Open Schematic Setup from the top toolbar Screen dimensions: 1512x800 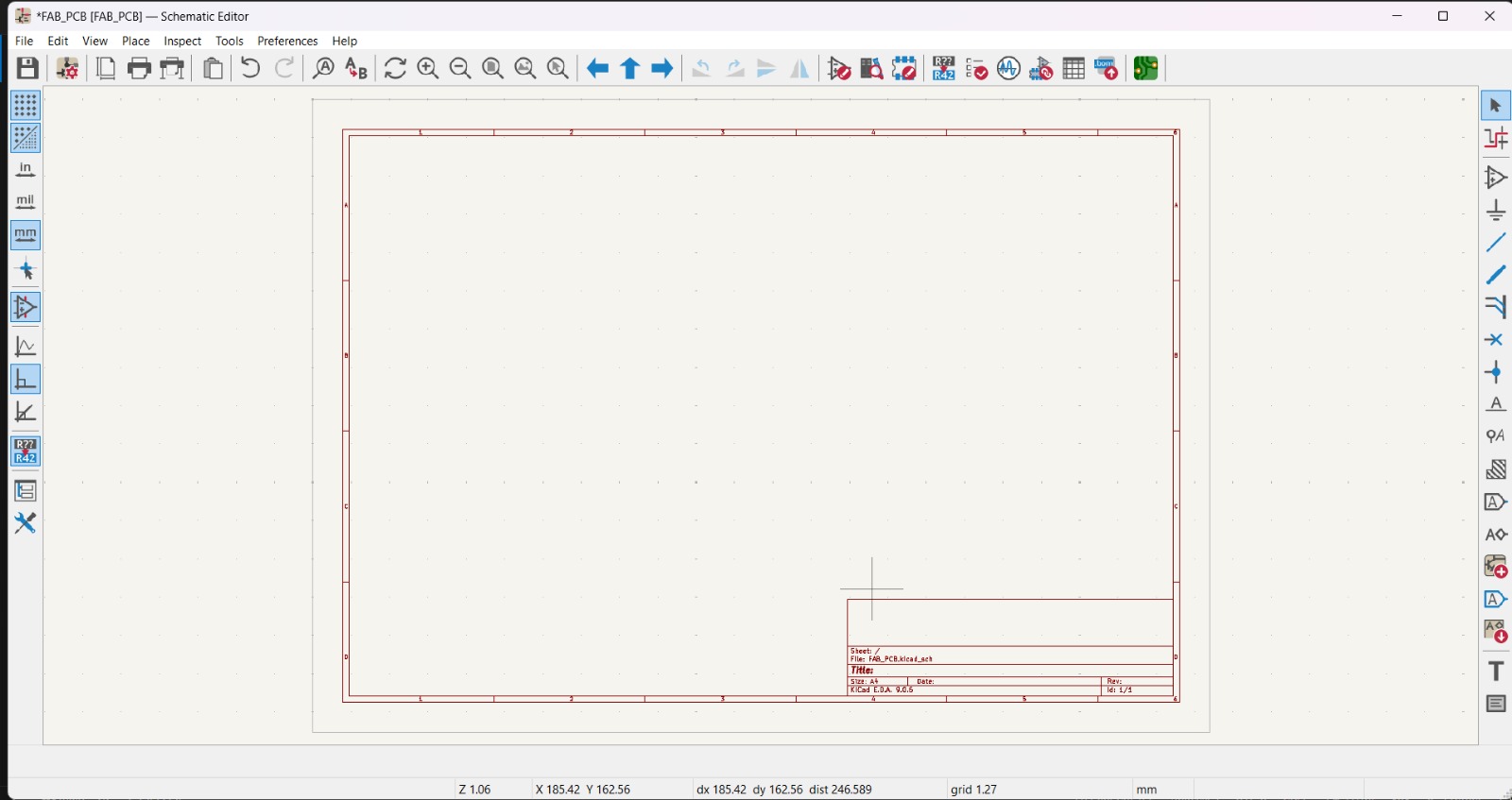coord(67,68)
